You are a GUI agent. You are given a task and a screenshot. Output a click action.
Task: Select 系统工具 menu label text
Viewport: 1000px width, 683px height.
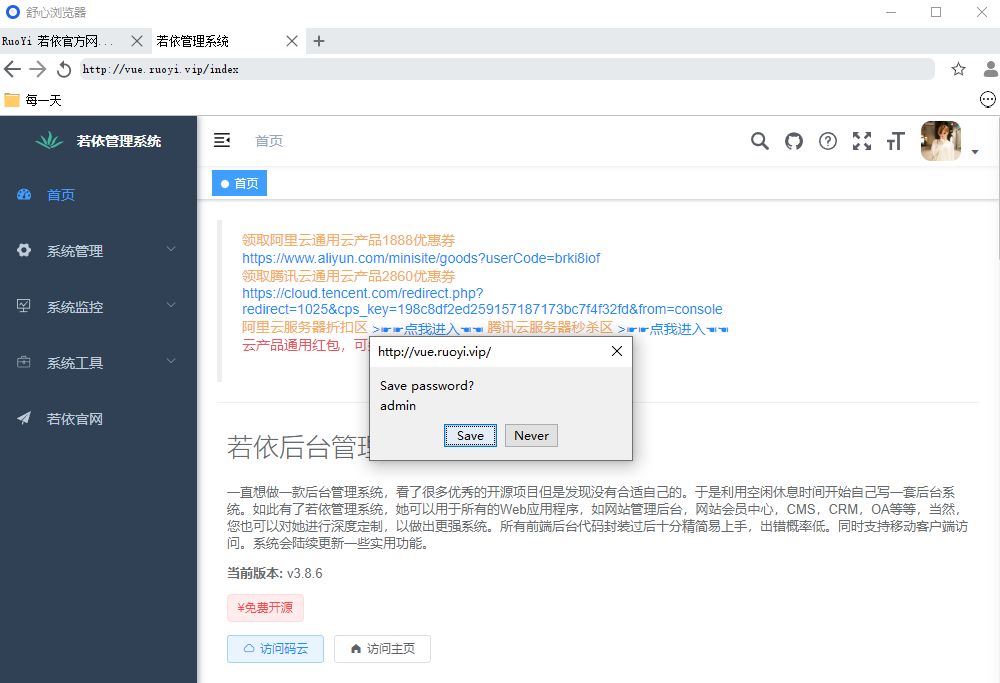pos(75,364)
